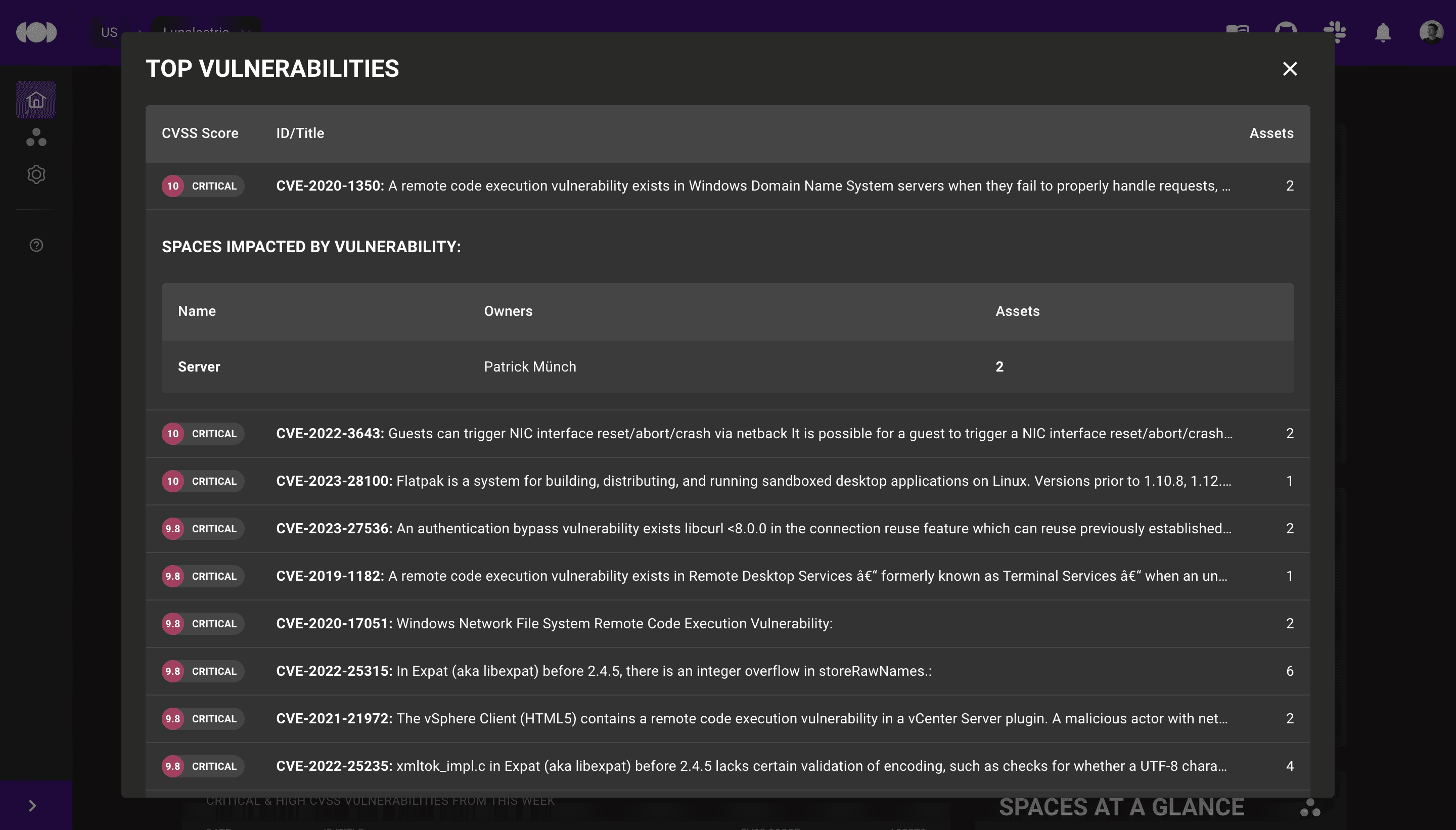Open the user profile avatar
The height and width of the screenshot is (830, 1456).
coord(1432,32)
